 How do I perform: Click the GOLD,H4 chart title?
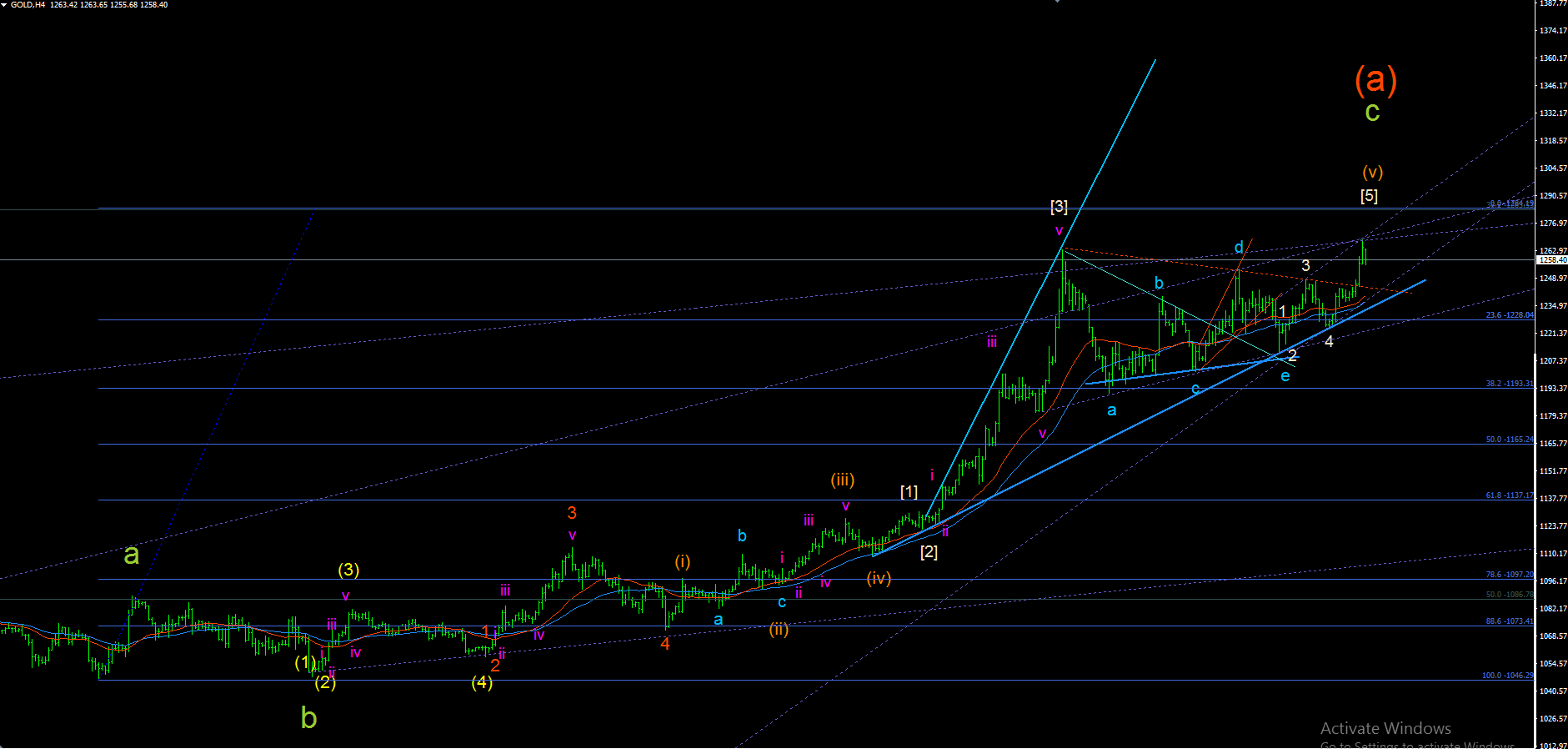28,5
